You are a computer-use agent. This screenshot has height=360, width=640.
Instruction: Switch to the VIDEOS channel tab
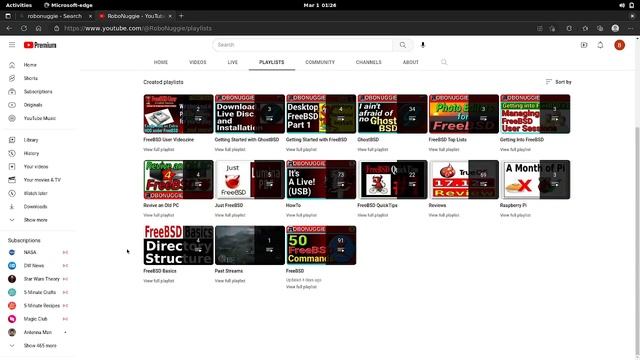tap(198, 62)
